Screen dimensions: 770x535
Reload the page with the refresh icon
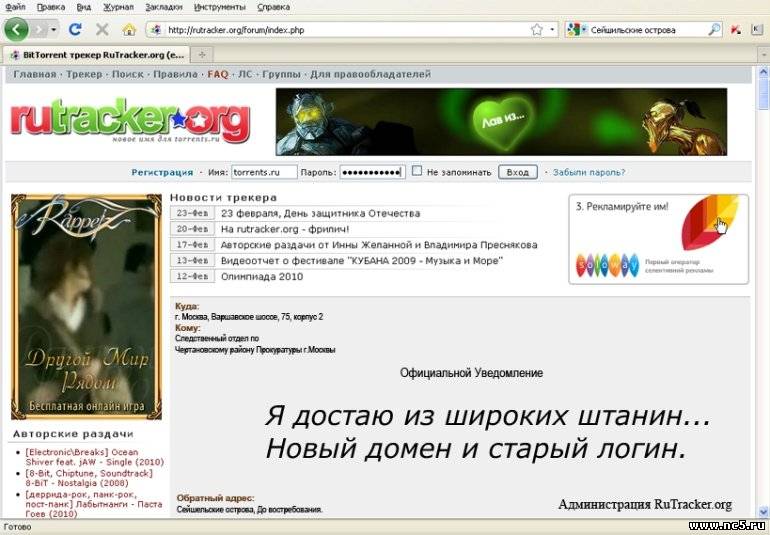click(75, 30)
